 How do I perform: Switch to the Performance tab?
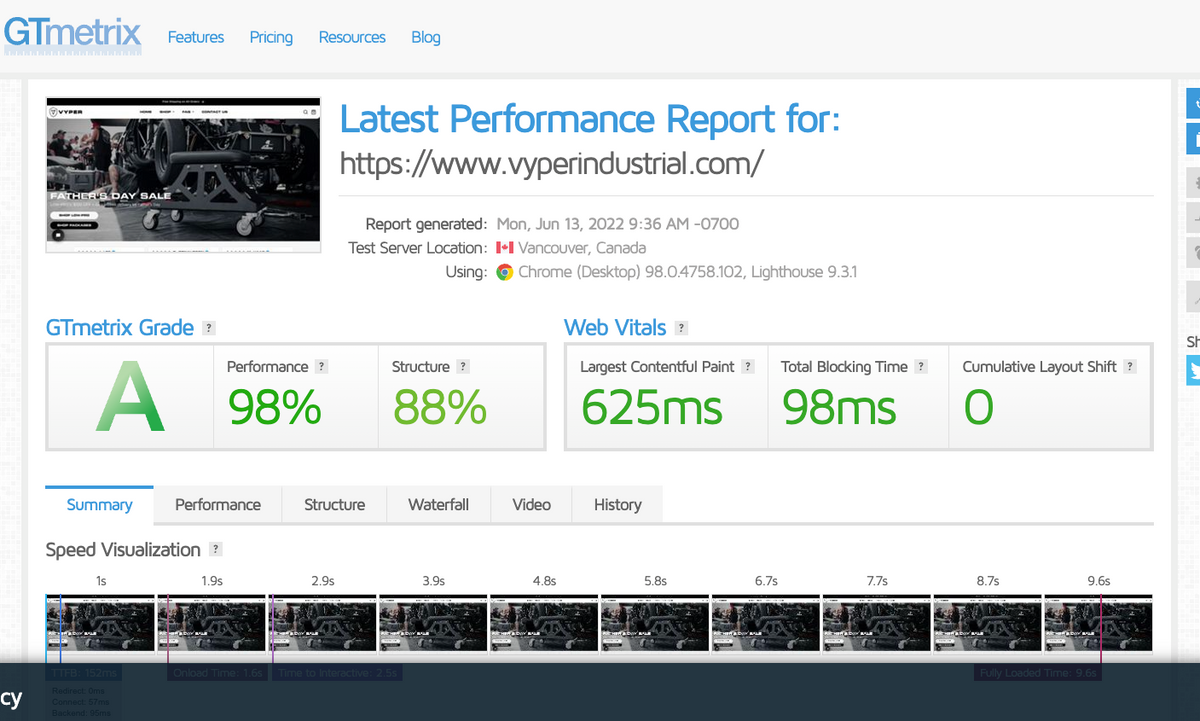tap(217, 505)
